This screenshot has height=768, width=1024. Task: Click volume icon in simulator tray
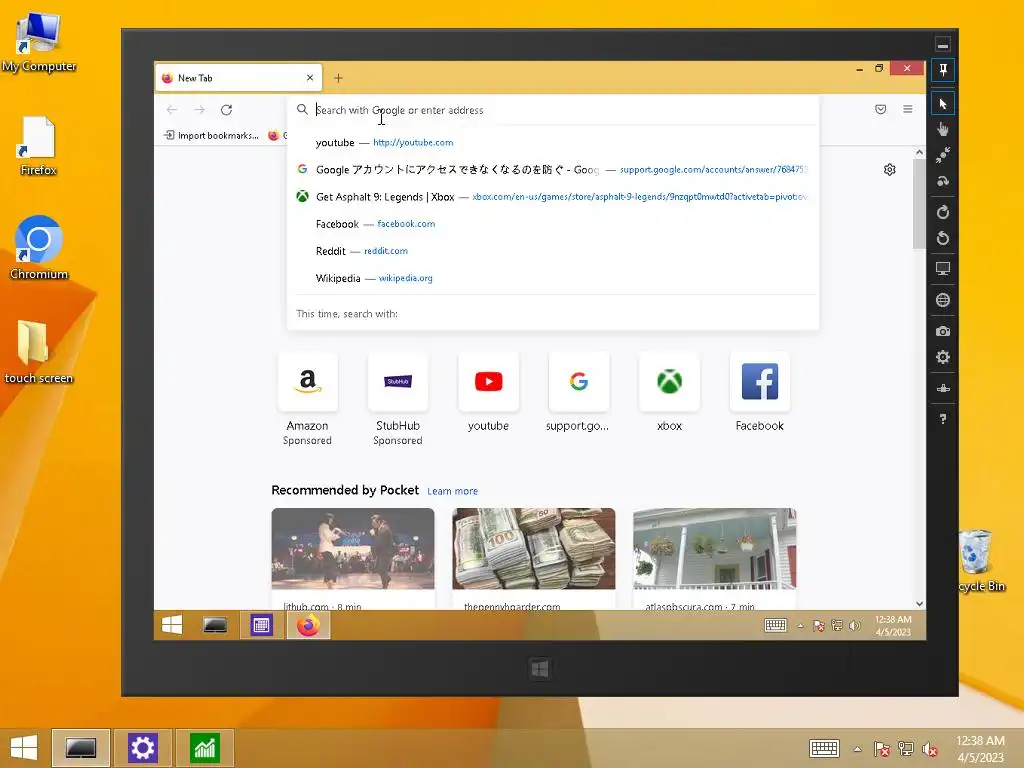click(855, 626)
